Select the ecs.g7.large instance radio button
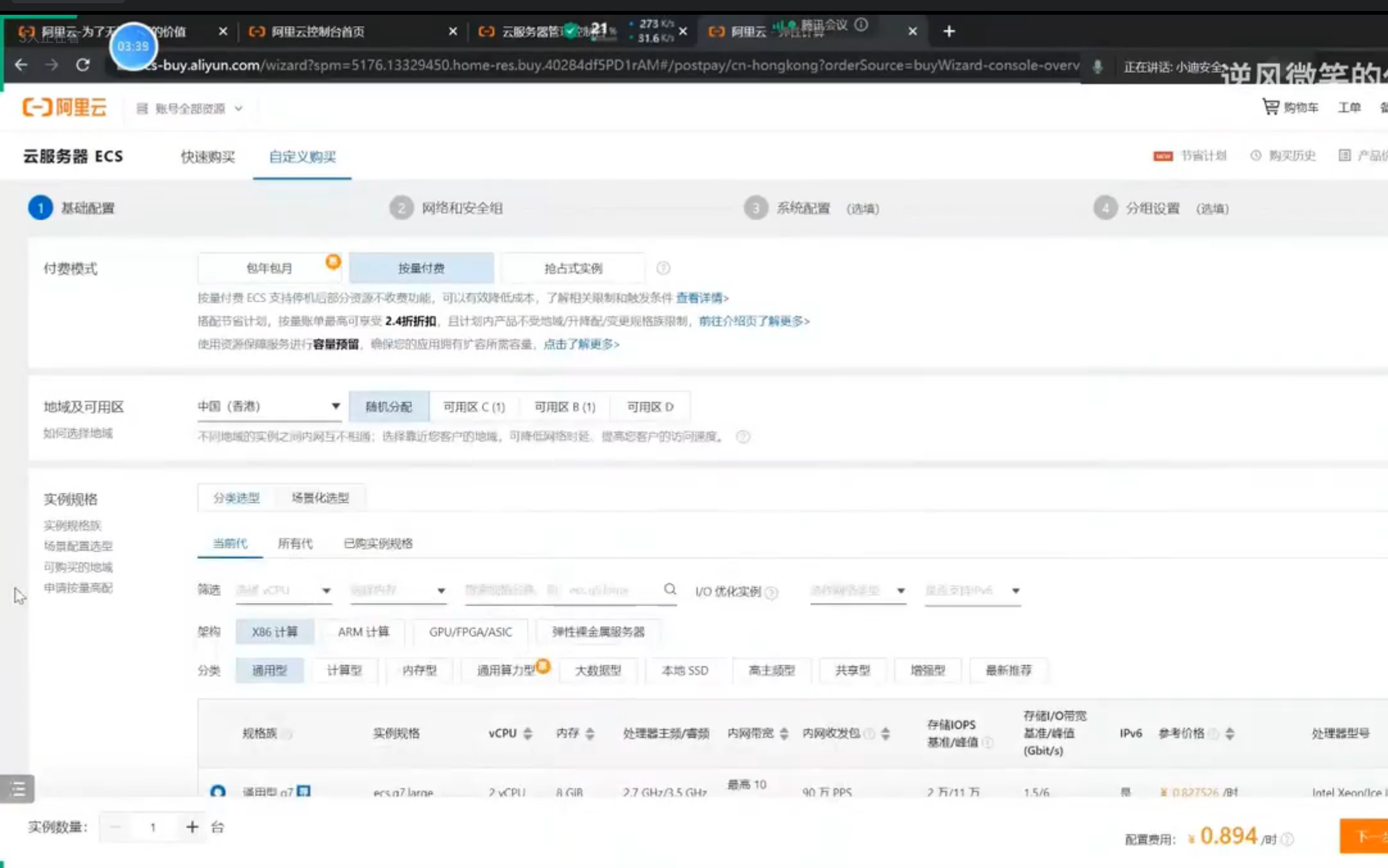The image size is (1388, 868). (218, 791)
